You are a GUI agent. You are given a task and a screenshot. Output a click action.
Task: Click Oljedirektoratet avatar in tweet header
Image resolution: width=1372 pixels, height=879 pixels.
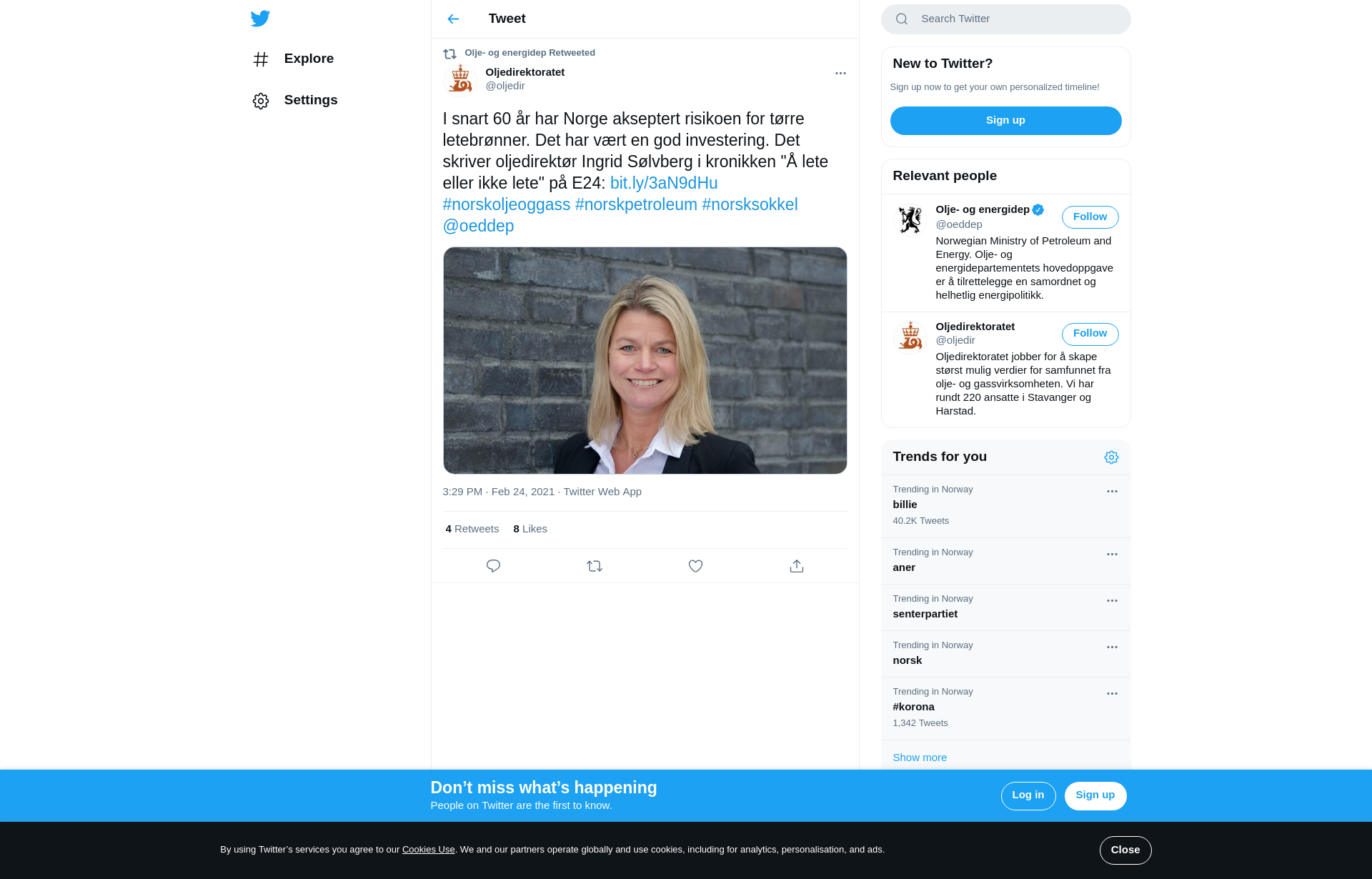click(x=460, y=79)
